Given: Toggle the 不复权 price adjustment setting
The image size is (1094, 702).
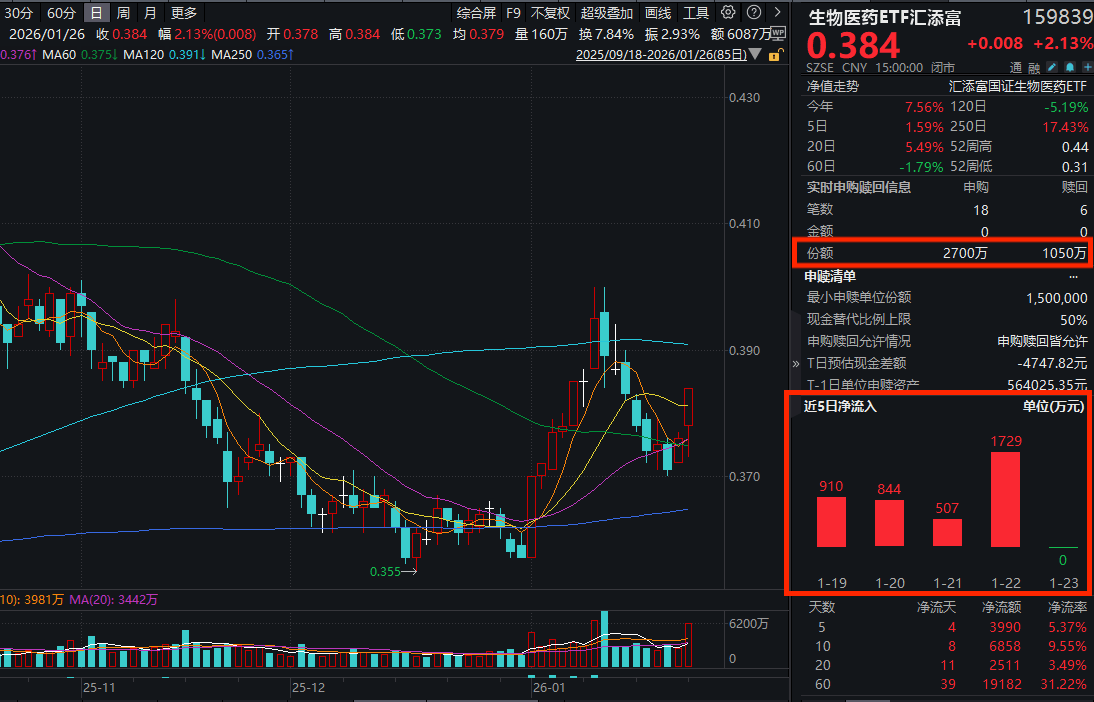Looking at the screenshot, I should [550, 13].
